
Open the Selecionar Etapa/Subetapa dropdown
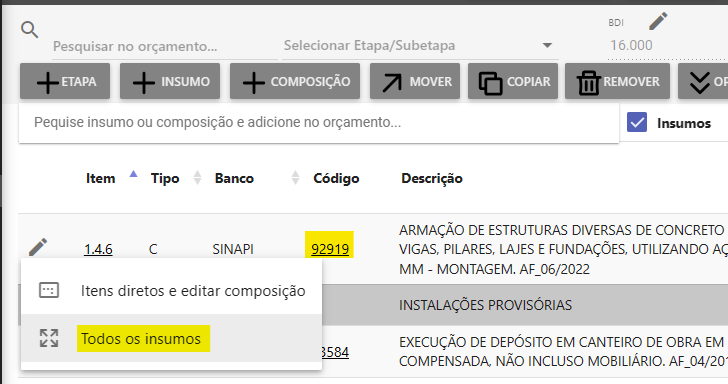(420, 46)
